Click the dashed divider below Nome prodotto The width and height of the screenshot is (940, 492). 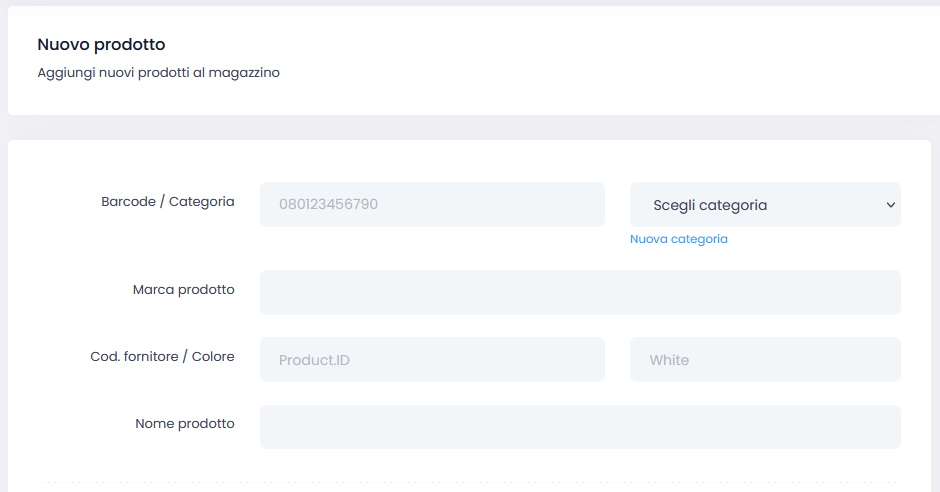tap(470, 482)
